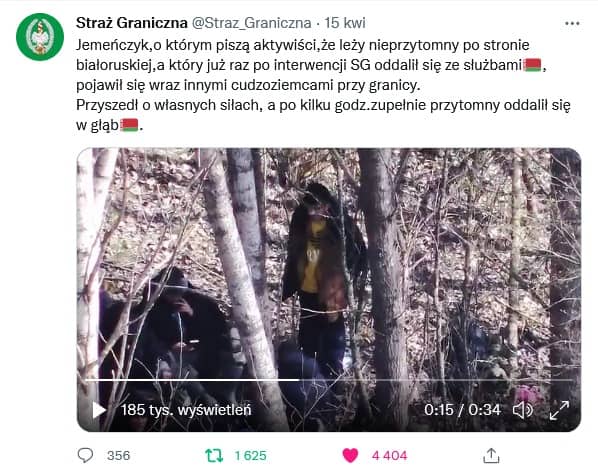Open the Straż Graniczna profile avatar
Screen dimensions: 598x475
click(x=40, y=37)
